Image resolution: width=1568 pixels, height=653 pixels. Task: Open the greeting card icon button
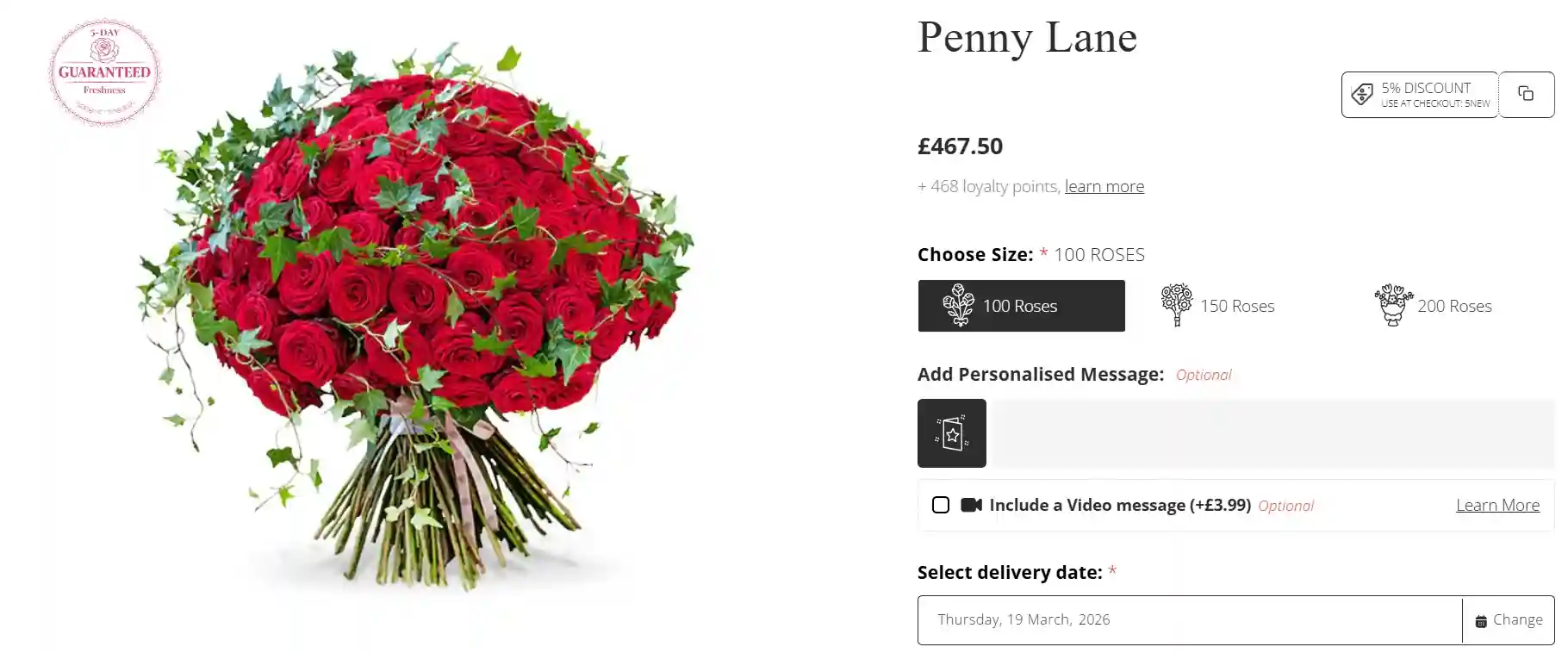pyautogui.click(x=952, y=433)
